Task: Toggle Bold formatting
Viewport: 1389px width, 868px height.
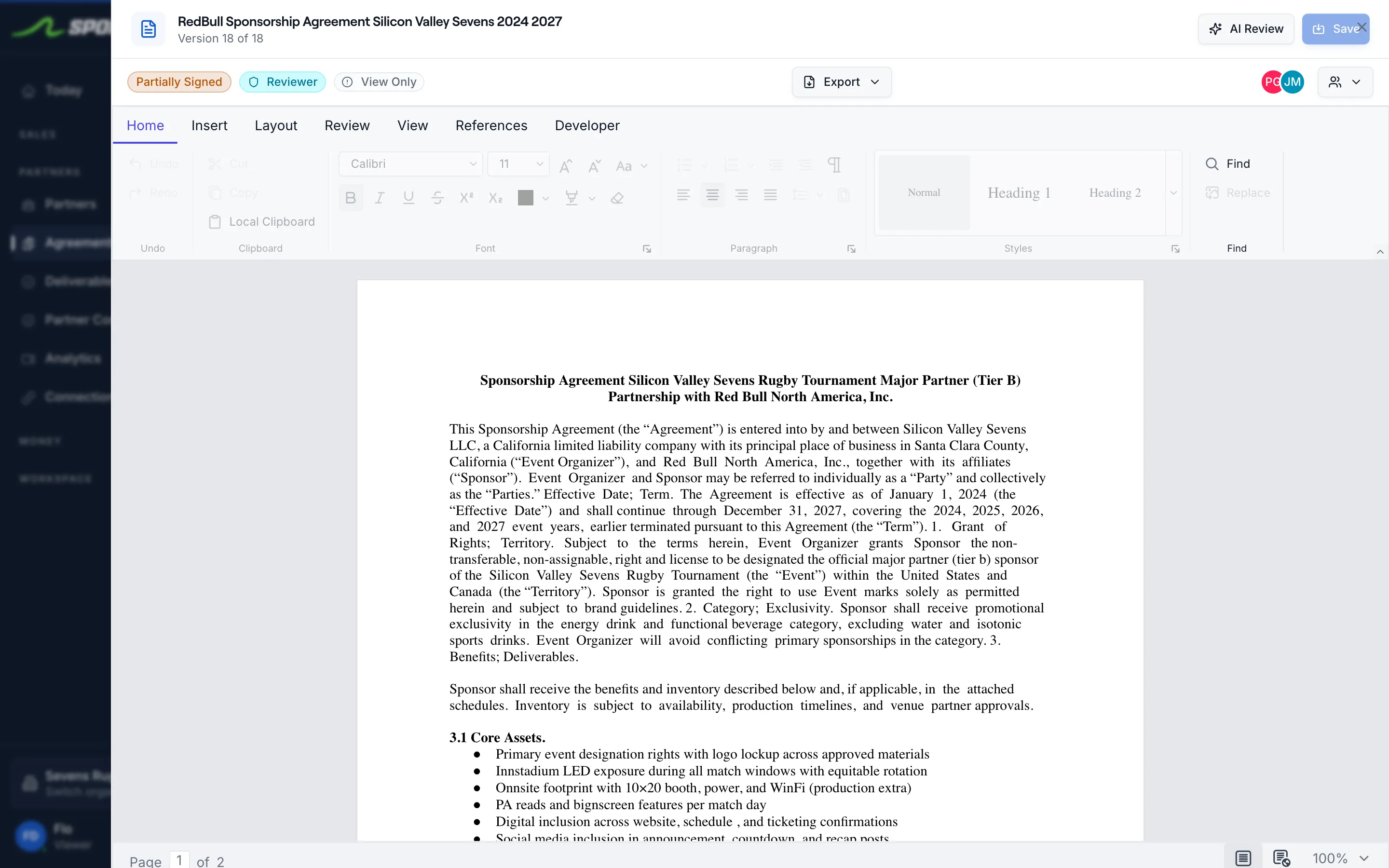Action: click(351, 198)
